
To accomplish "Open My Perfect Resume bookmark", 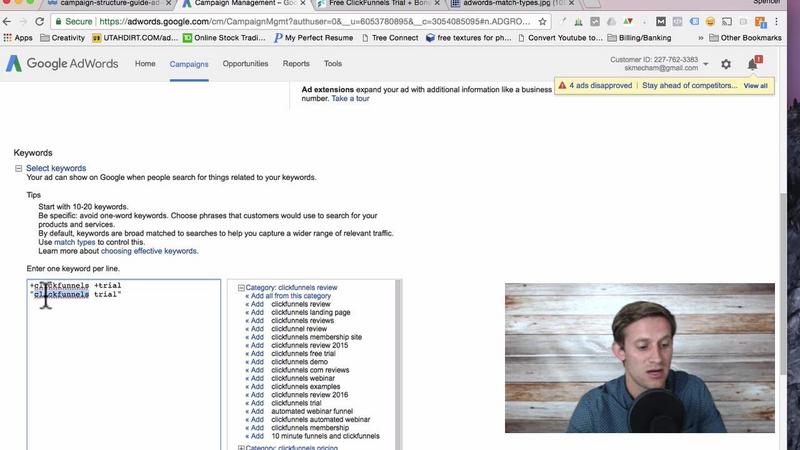I will [x=313, y=38].
